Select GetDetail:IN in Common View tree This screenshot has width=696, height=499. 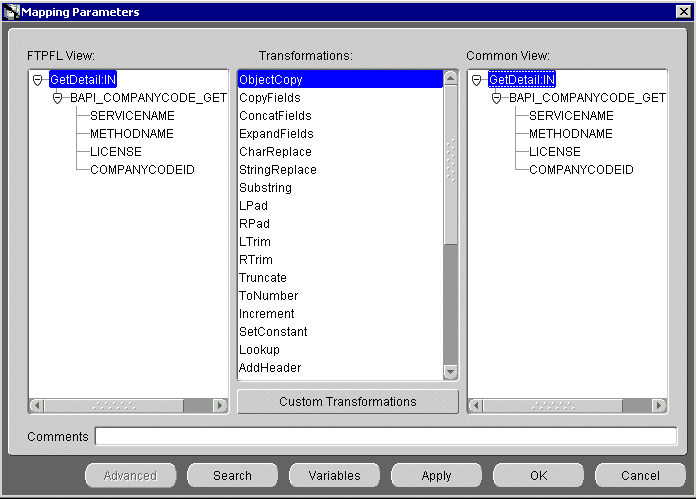[x=522, y=80]
